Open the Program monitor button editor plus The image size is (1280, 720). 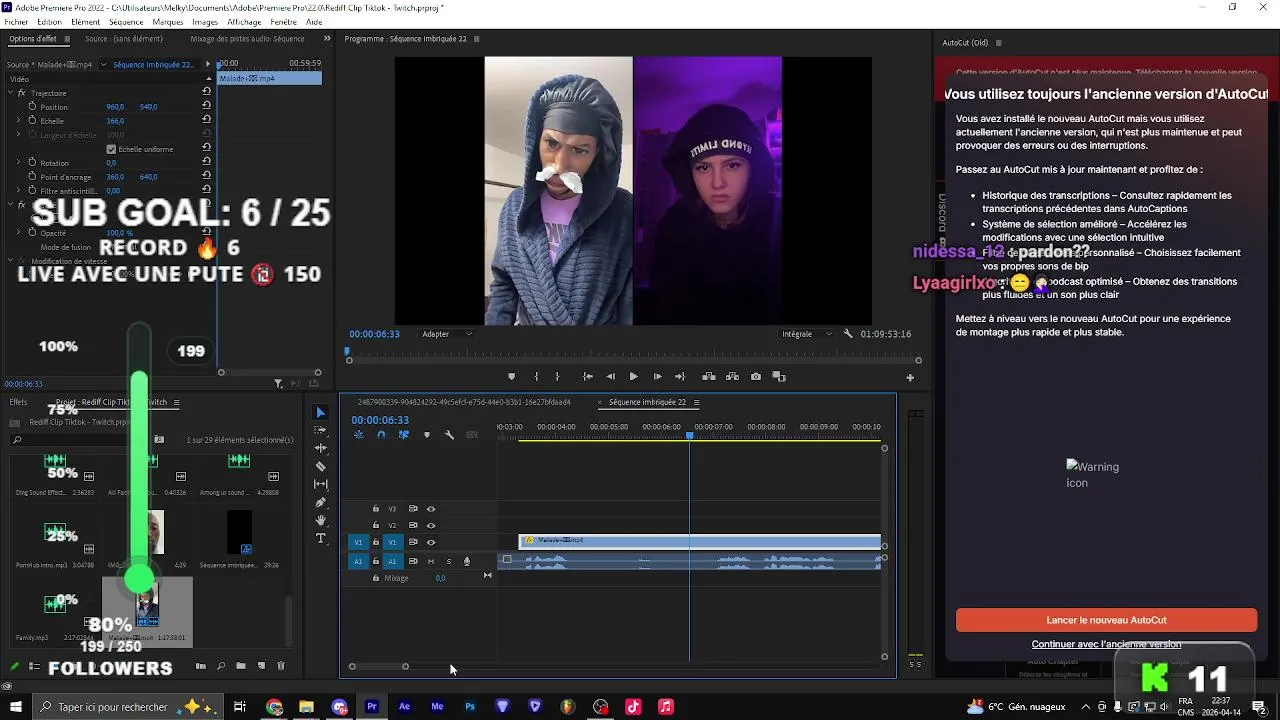tap(910, 378)
